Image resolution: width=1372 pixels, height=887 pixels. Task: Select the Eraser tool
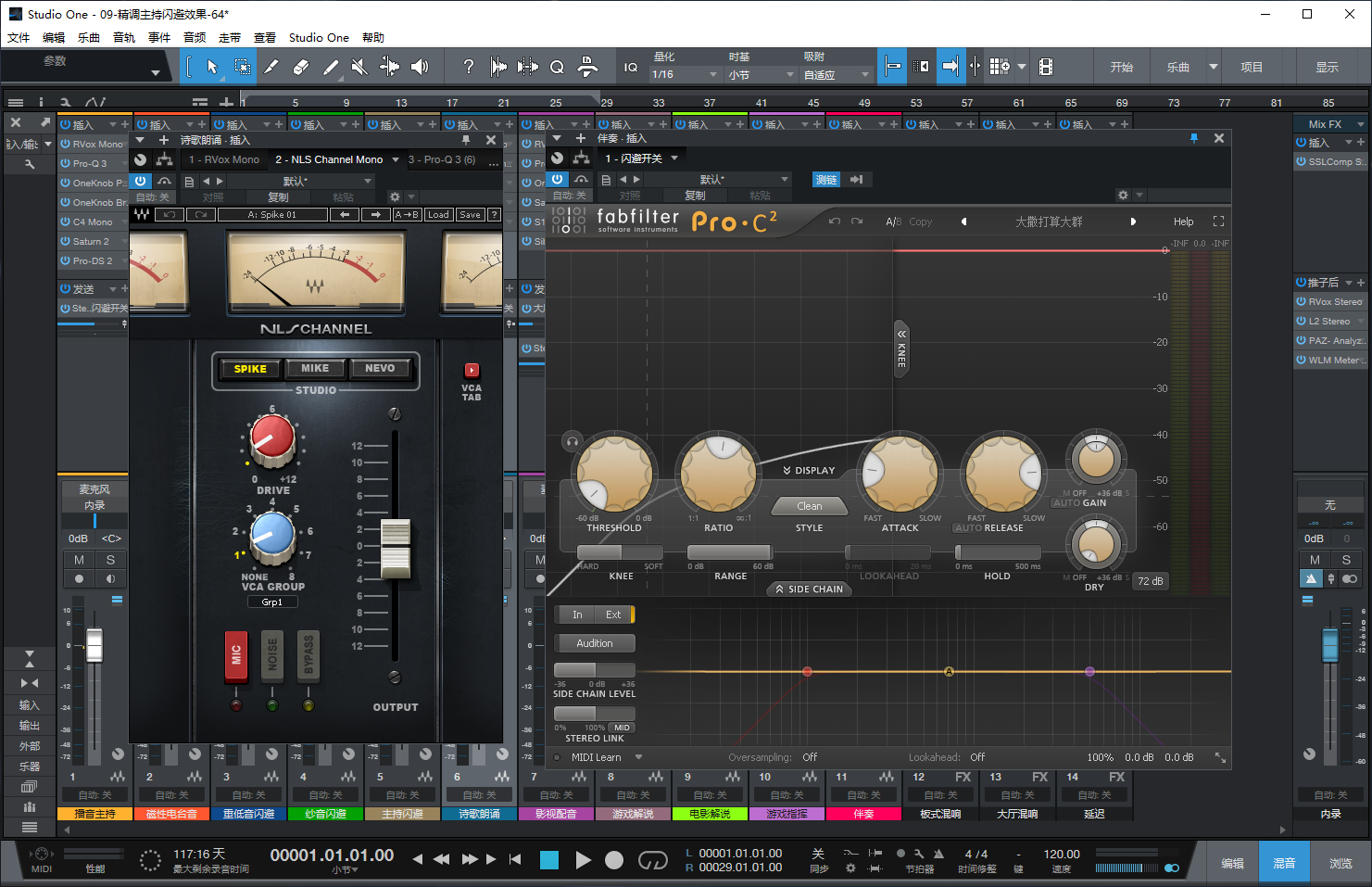pos(301,67)
